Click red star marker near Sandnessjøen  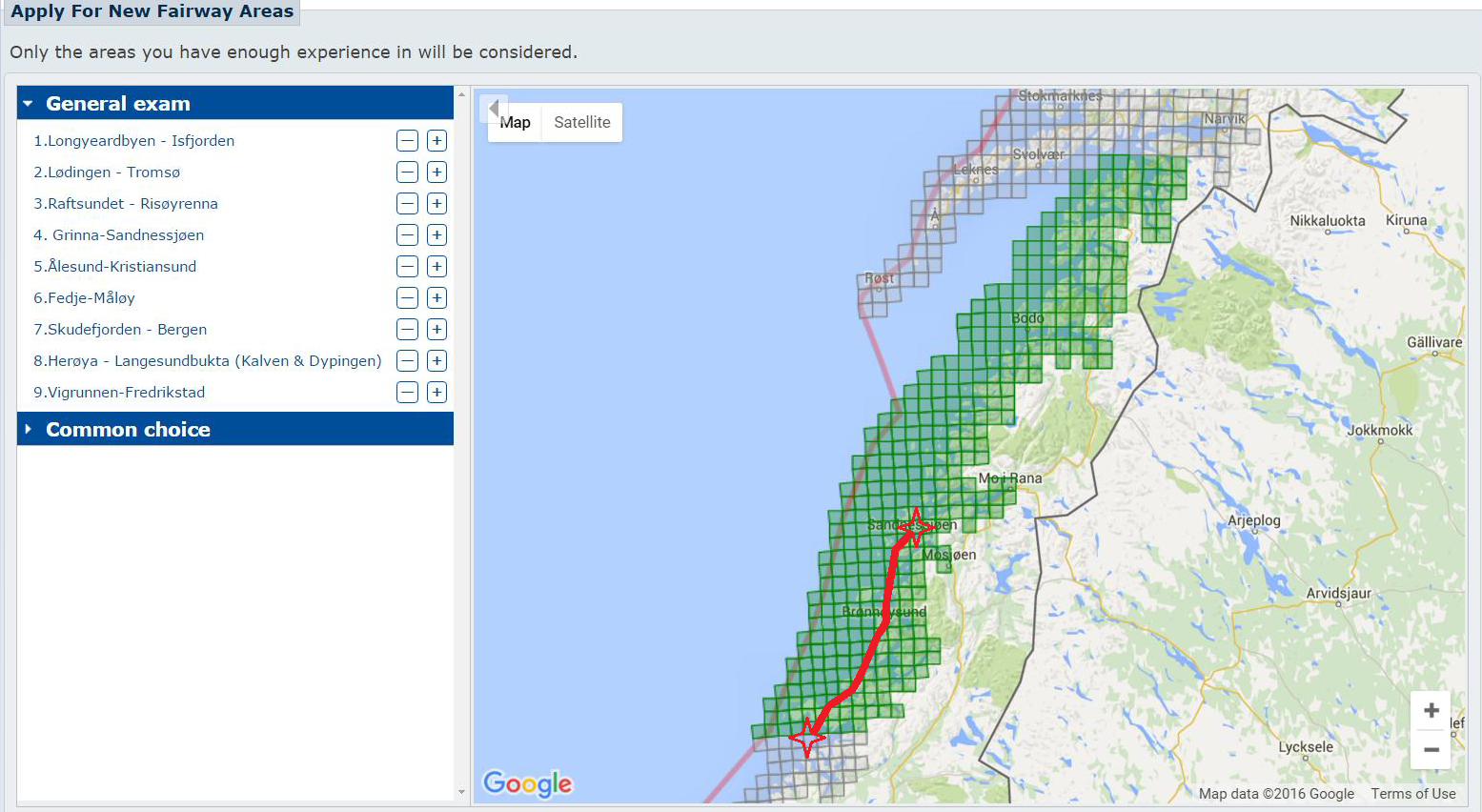915,527
